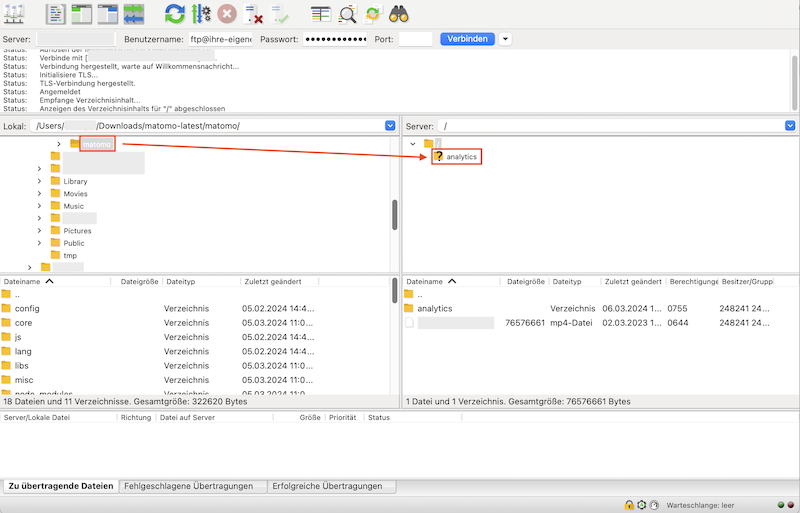Screen dimensions: 800x513
Task: Expand the Public folder
Action: click(39, 243)
